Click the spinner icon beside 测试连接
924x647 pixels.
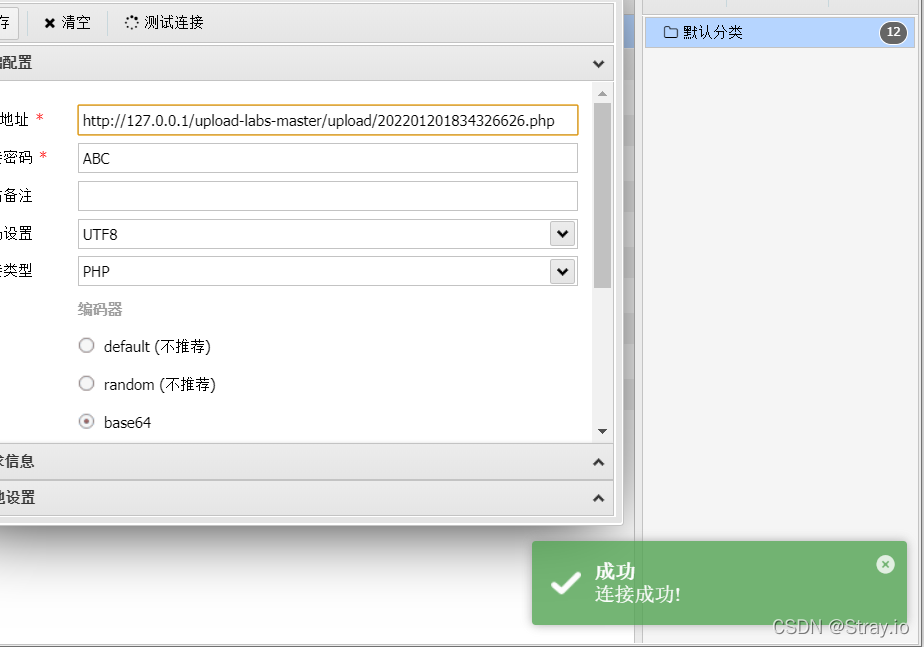pos(131,22)
